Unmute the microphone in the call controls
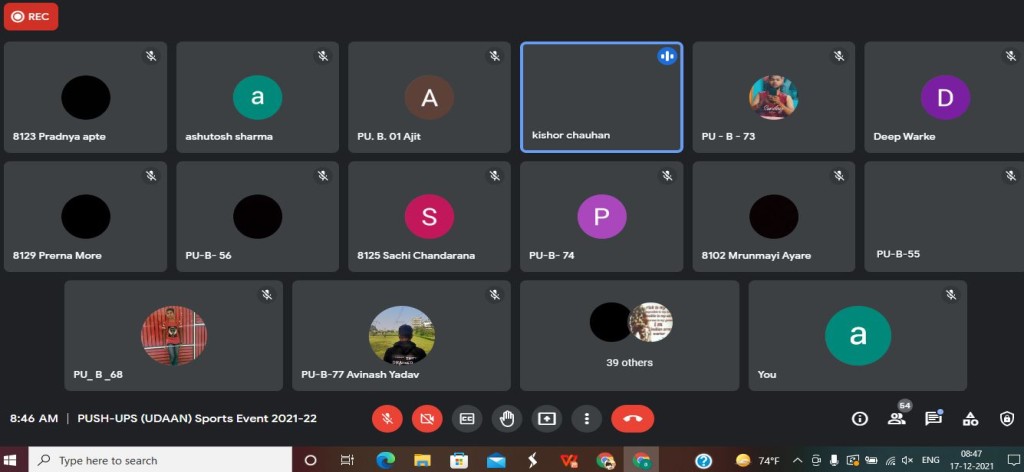The width and height of the screenshot is (1024, 472). point(387,418)
